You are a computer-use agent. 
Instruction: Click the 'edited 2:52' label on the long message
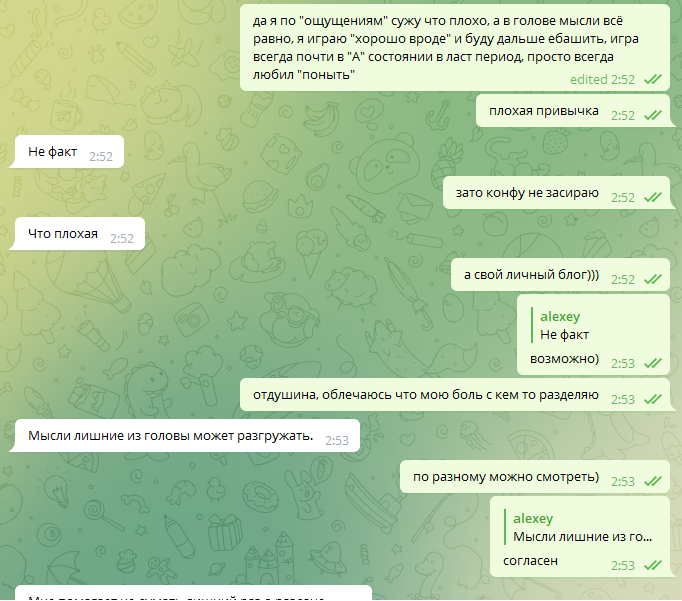coord(602,79)
